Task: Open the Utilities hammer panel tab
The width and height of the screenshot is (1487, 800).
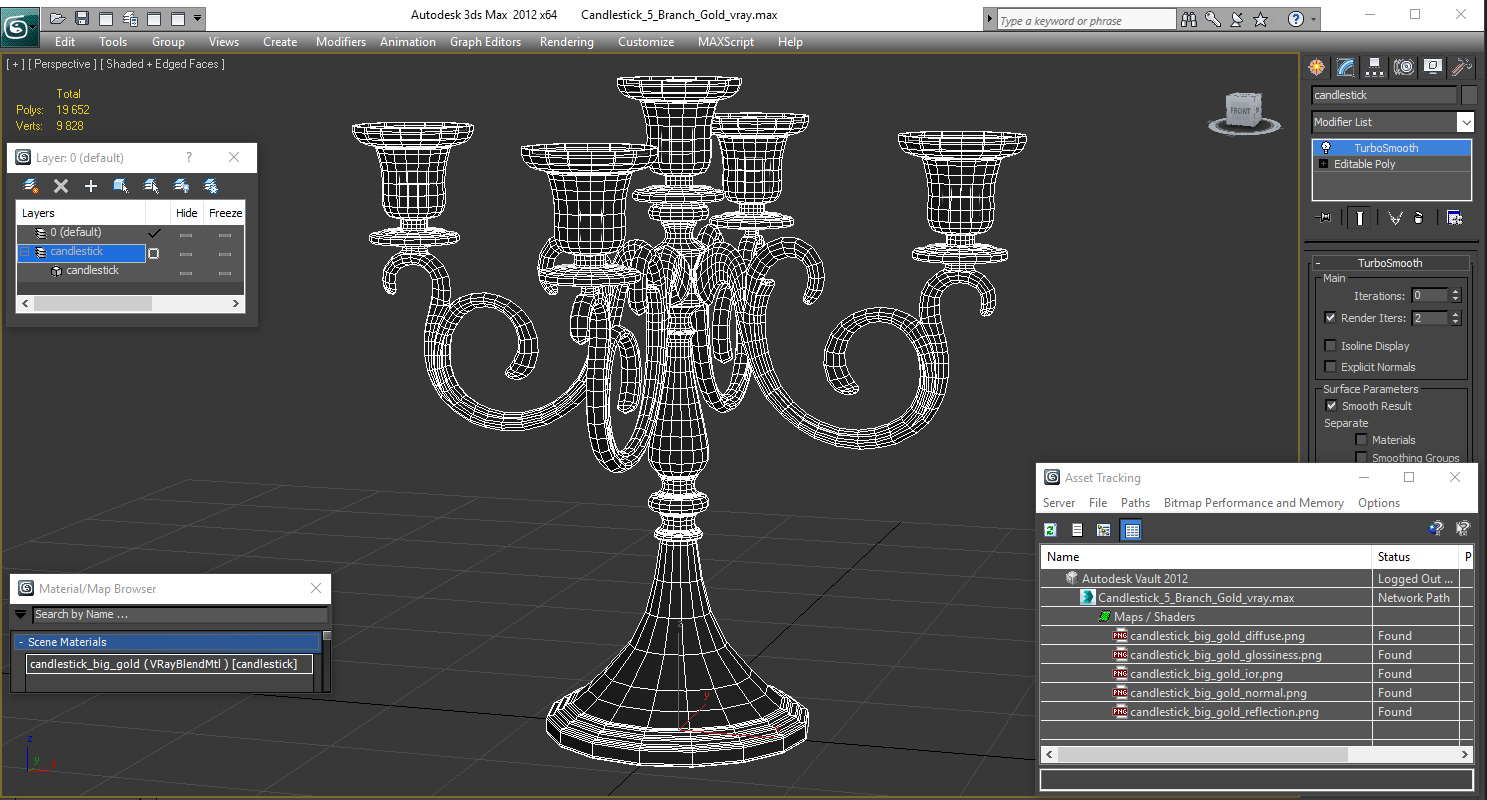Action: point(1462,67)
